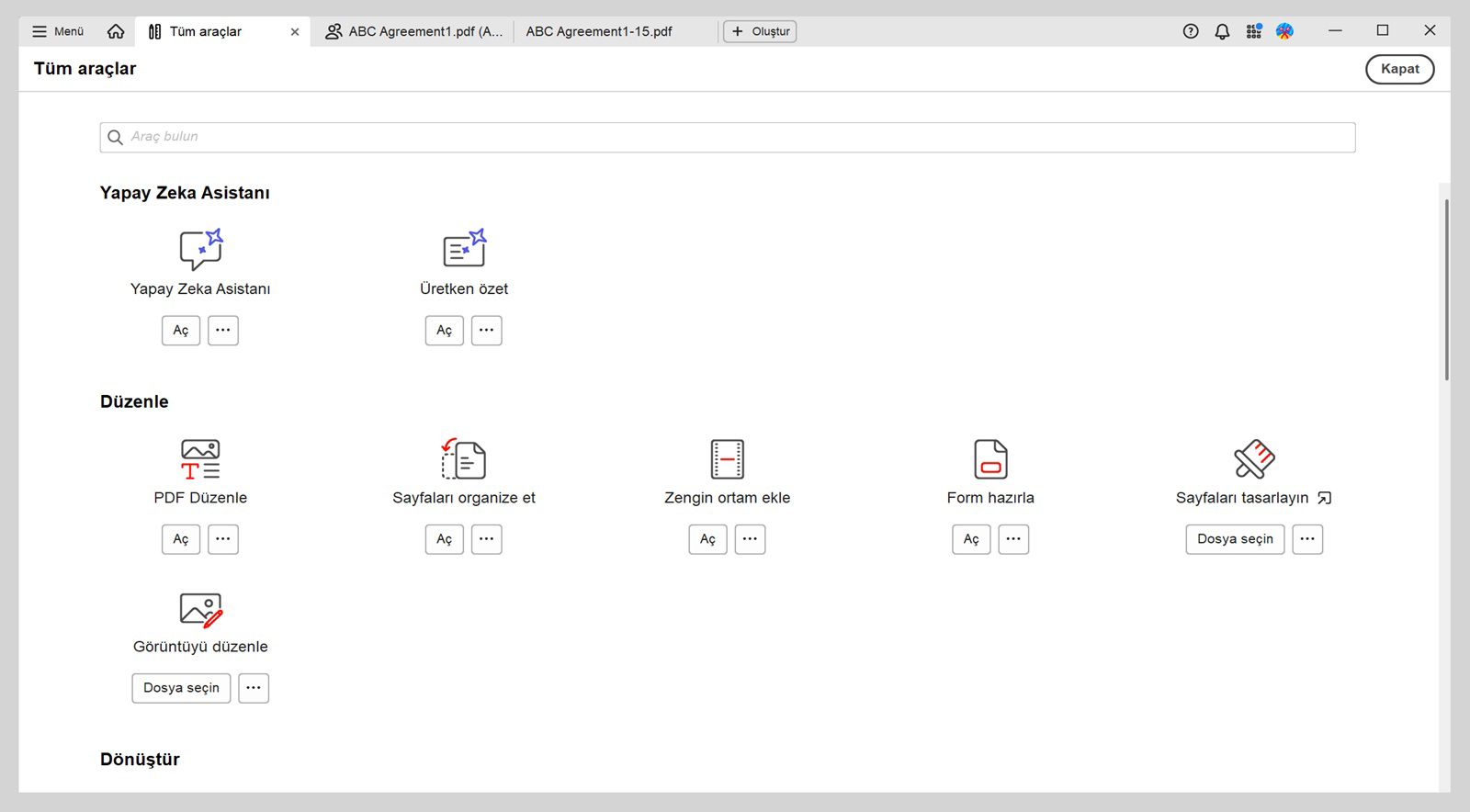Show notifications with the bell icon
Image resolution: width=1470 pixels, height=812 pixels.
[1222, 31]
